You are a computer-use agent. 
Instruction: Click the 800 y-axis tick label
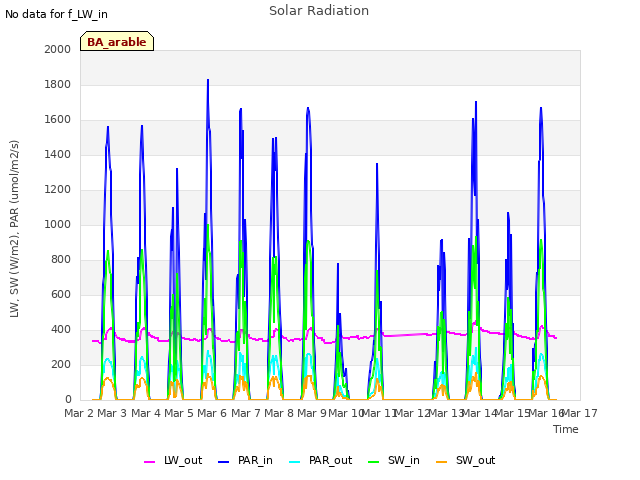pyautogui.click(x=61, y=260)
